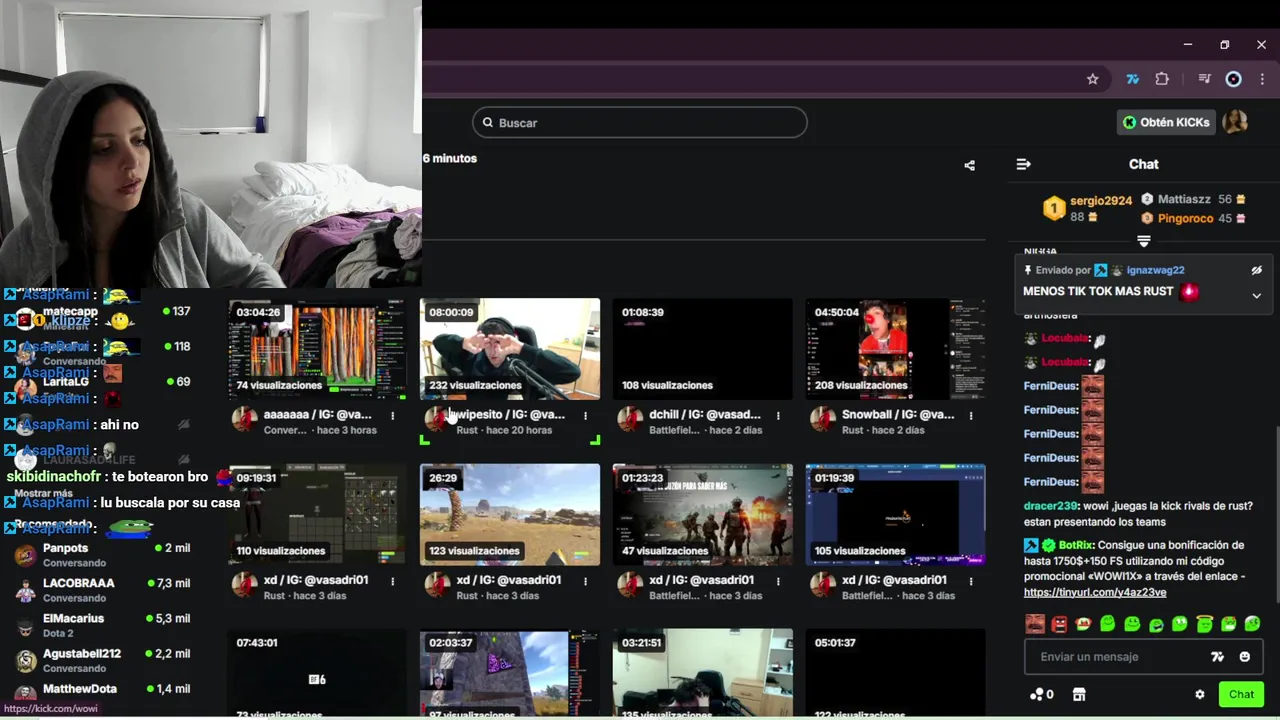The height and width of the screenshot is (720, 1280).
Task: Open the Chrome profile avatar in toolbar
Action: (x=1234, y=79)
